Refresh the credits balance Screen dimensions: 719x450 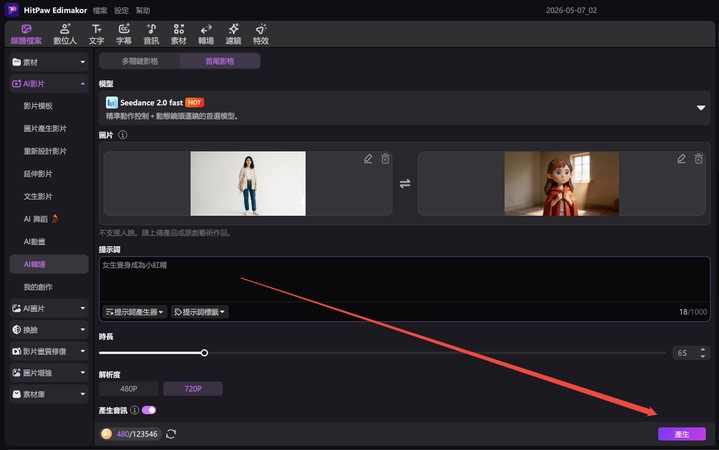[x=171, y=434]
